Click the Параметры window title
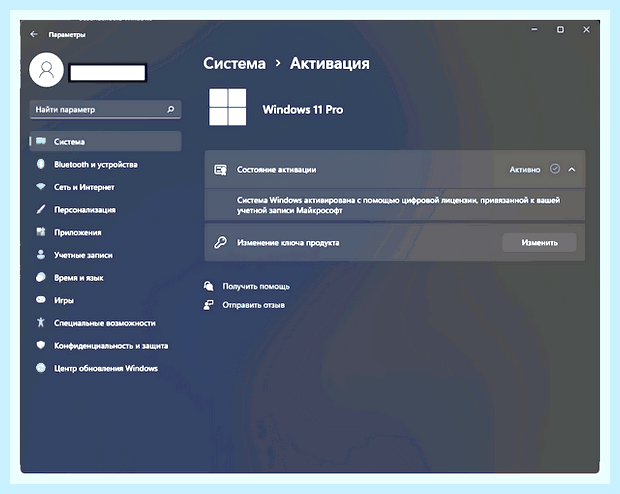The image size is (620, 494). point(67,35)
